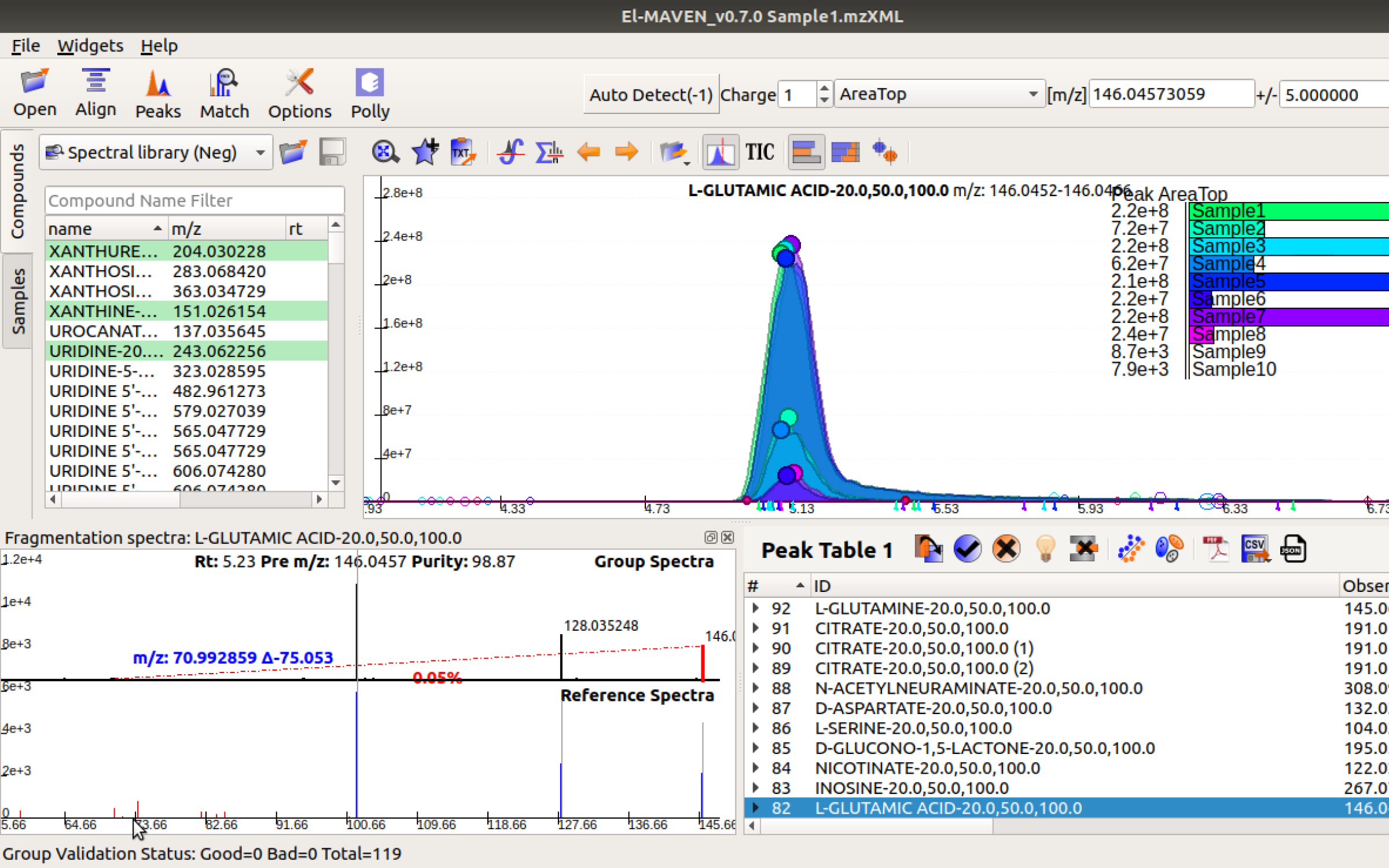Image resolution: width=1389 pixels, height=868 pixels.
Task: Toggle the bar plot widget button
Action: pyautogui.click(x=806, y=152)
